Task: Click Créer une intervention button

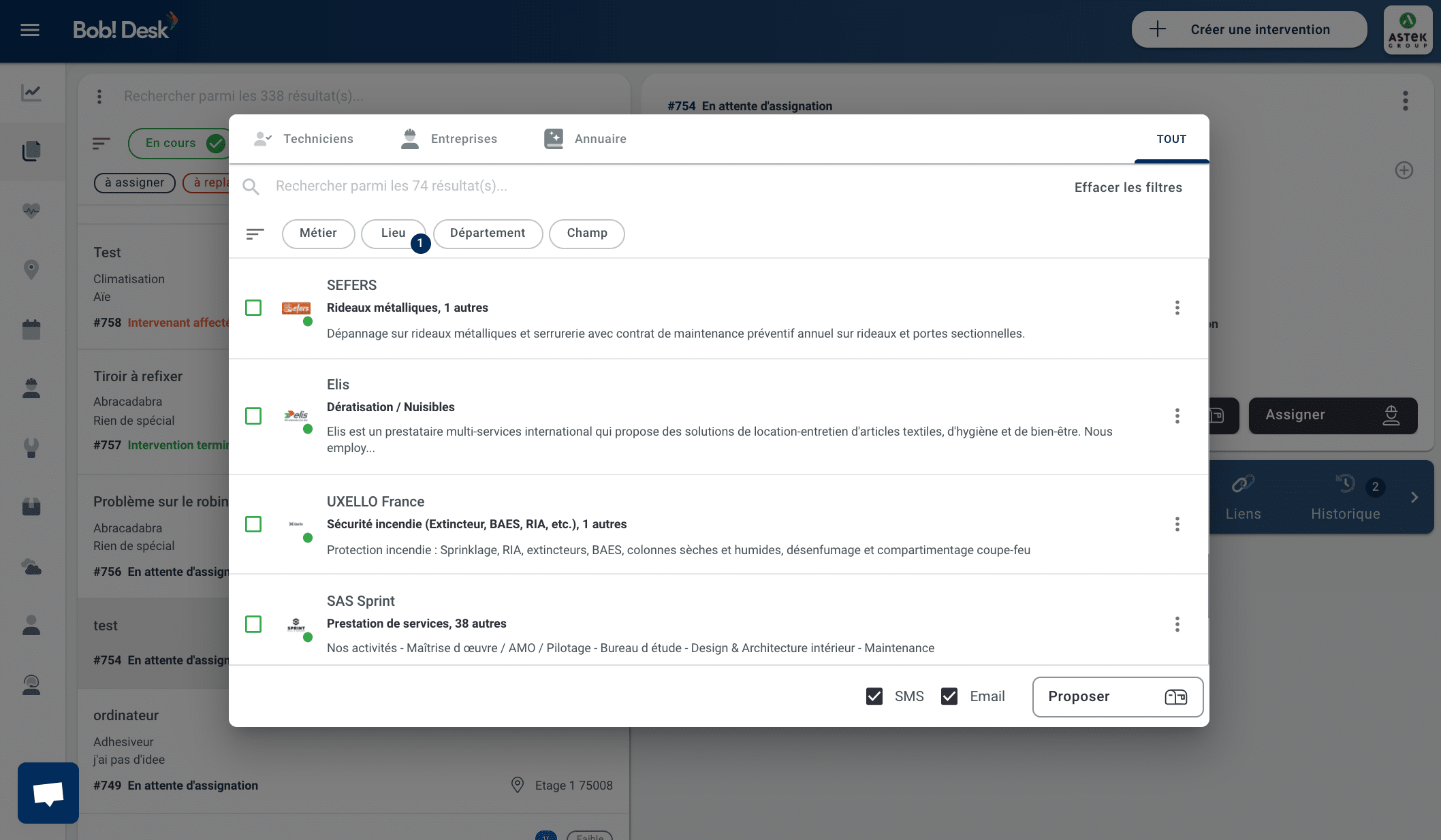Action: tap(1249, 29)
